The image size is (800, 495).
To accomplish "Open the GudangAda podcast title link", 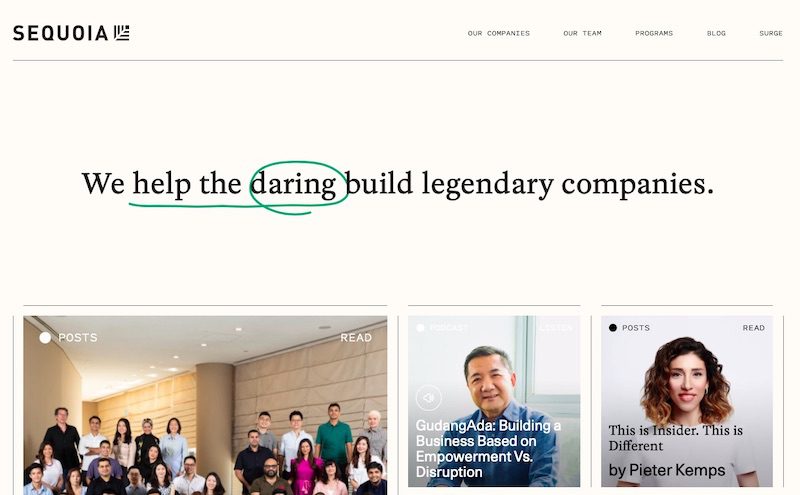I will pyautogui.click(x=488, y=449).
